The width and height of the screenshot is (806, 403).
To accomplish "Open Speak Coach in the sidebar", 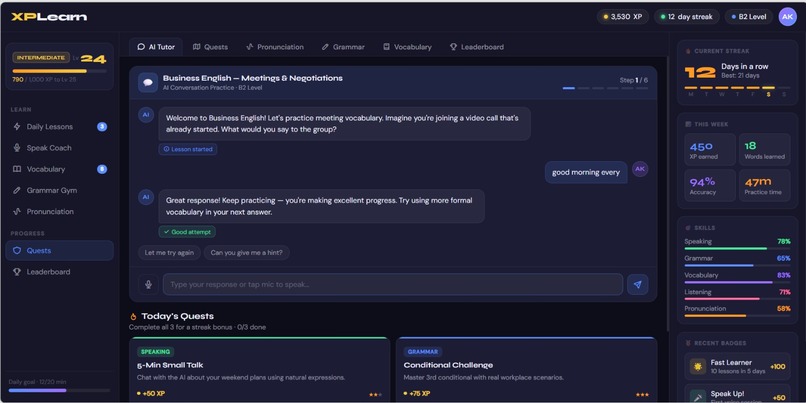I will pyautogui.click(x=60, y=148).
